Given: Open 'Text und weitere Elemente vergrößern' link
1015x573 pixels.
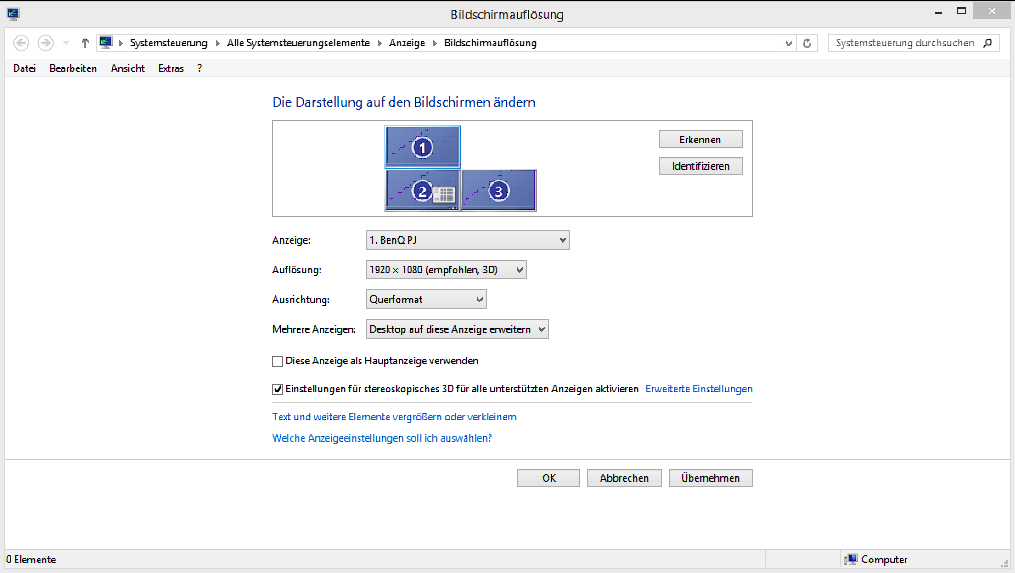Looking at the screenshot, I should click(394, 416).
